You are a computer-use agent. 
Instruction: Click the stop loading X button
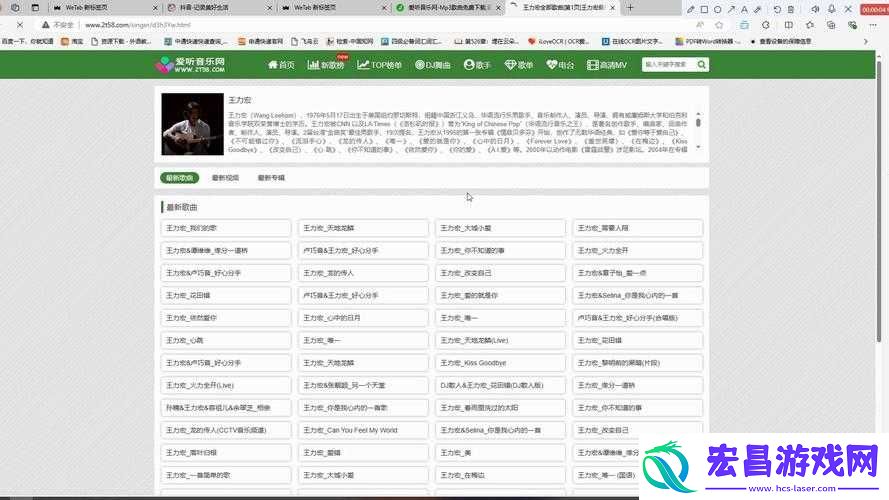click(19, 25)
